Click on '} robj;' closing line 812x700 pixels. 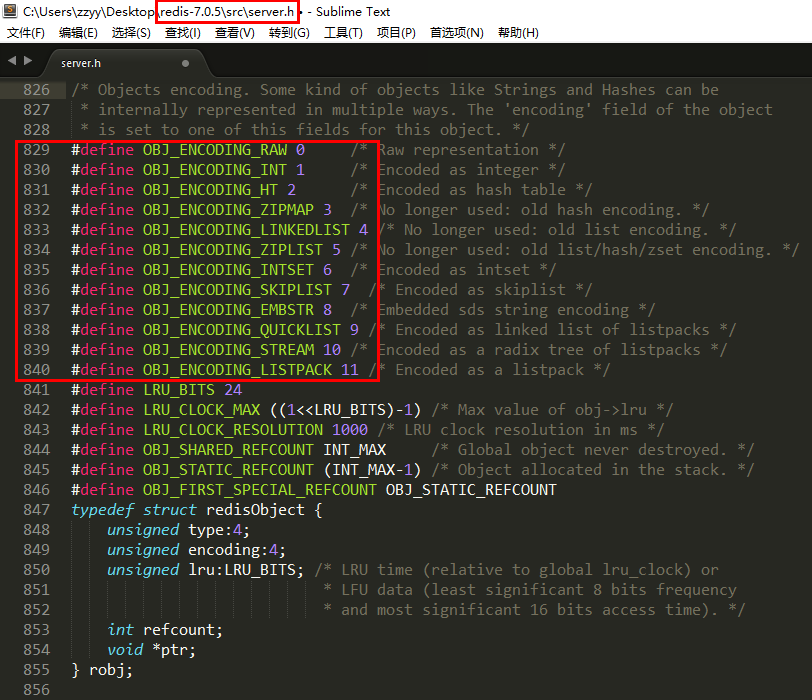click(102, 670)
